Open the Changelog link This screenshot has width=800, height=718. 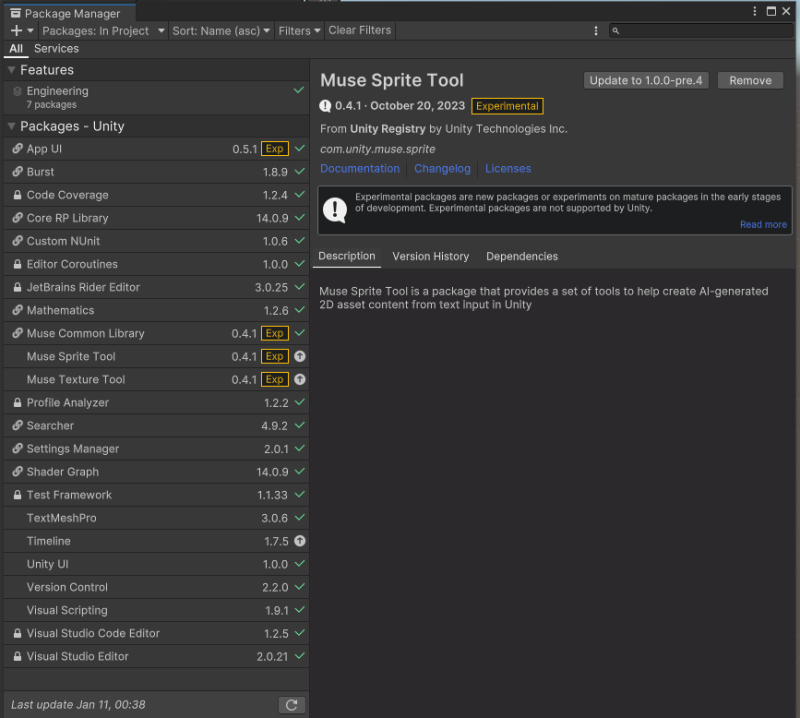point(442,169)
